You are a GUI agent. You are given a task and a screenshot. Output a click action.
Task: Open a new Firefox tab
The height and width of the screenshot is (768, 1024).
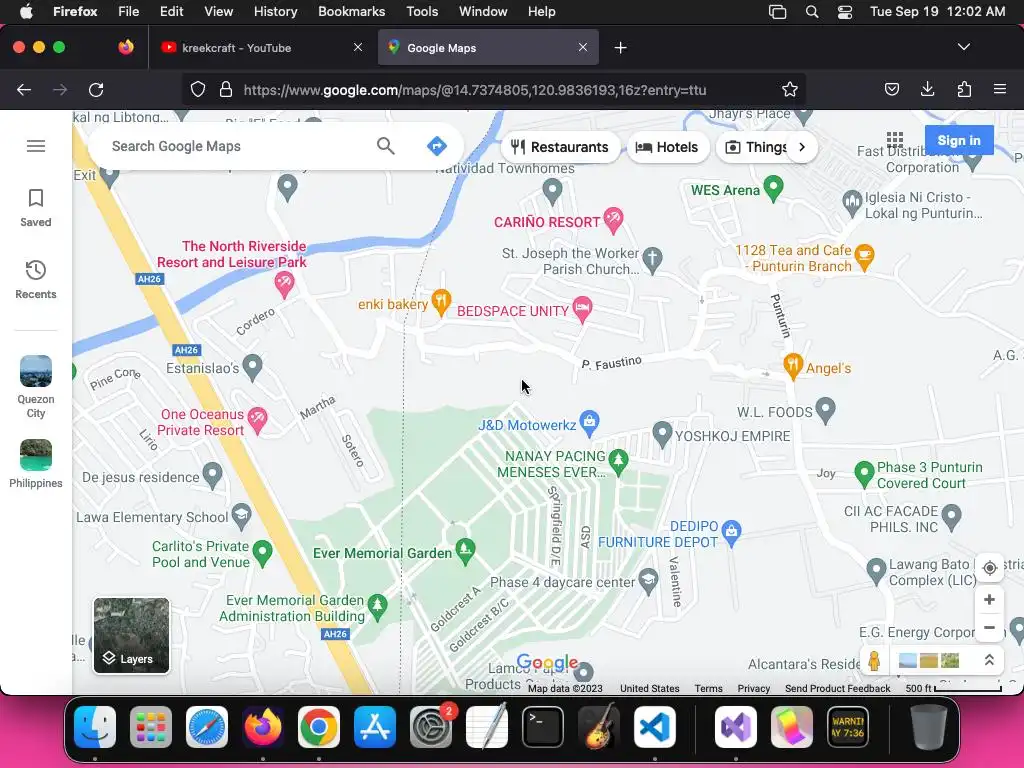(x=620, y=48)
